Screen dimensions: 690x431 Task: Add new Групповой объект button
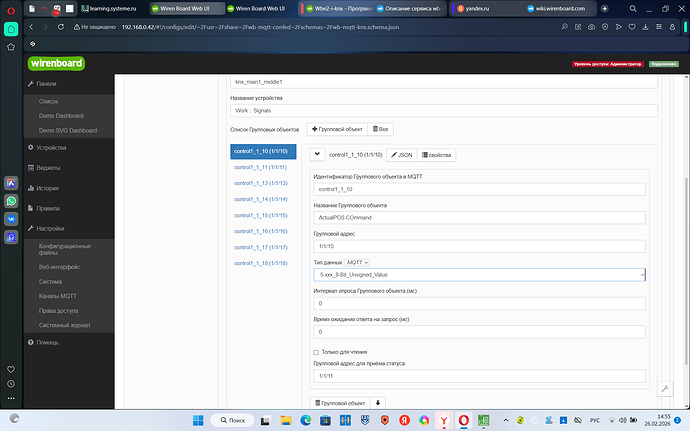coord(337,129)
